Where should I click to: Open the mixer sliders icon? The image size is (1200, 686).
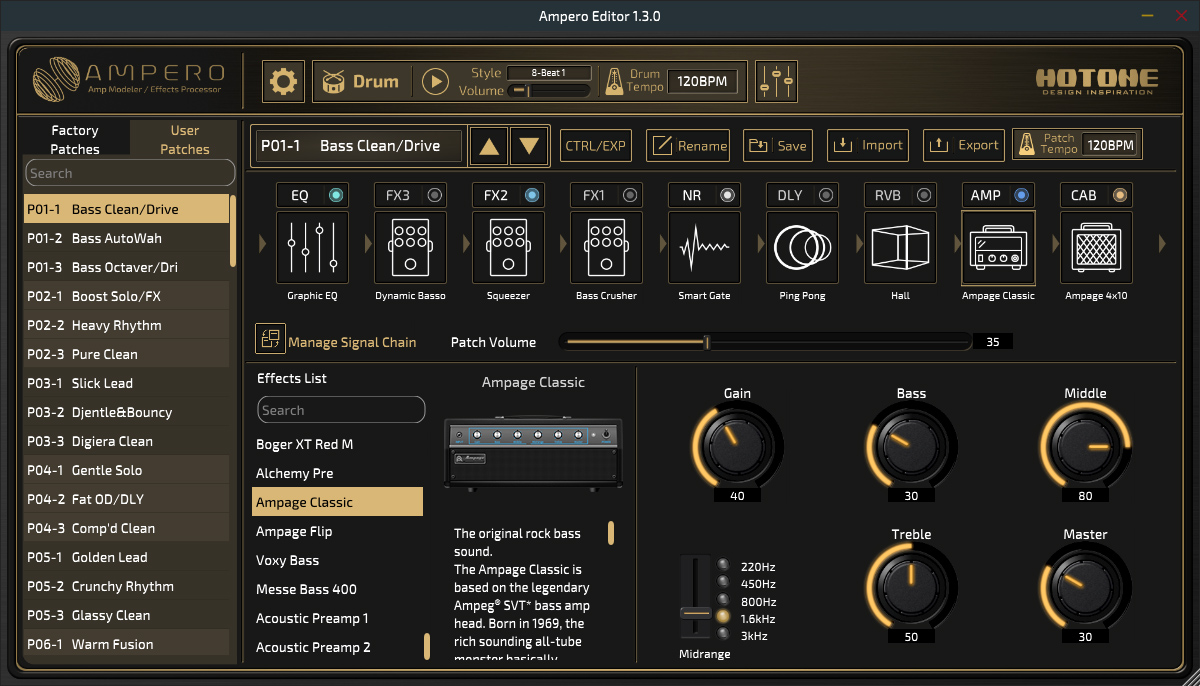tap(776, 82)
